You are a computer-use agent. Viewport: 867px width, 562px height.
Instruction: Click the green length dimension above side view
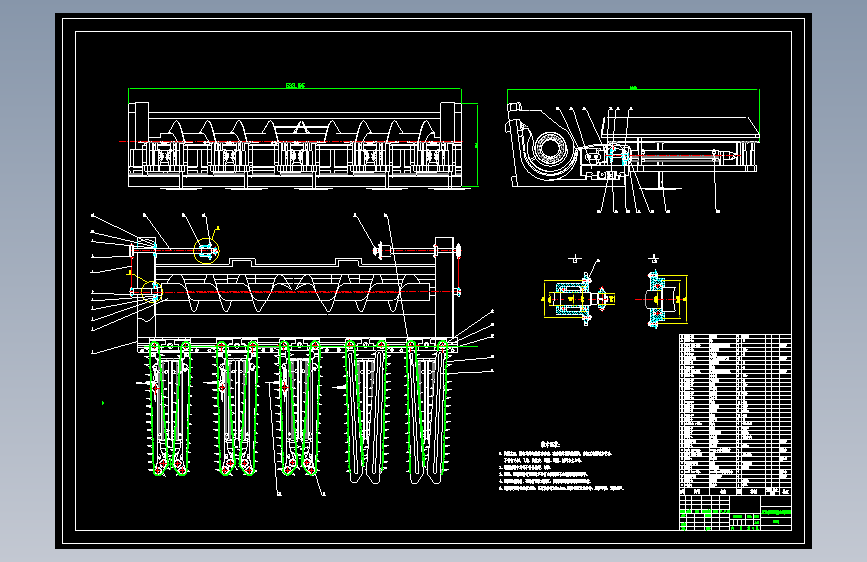(x=633, y=89)
